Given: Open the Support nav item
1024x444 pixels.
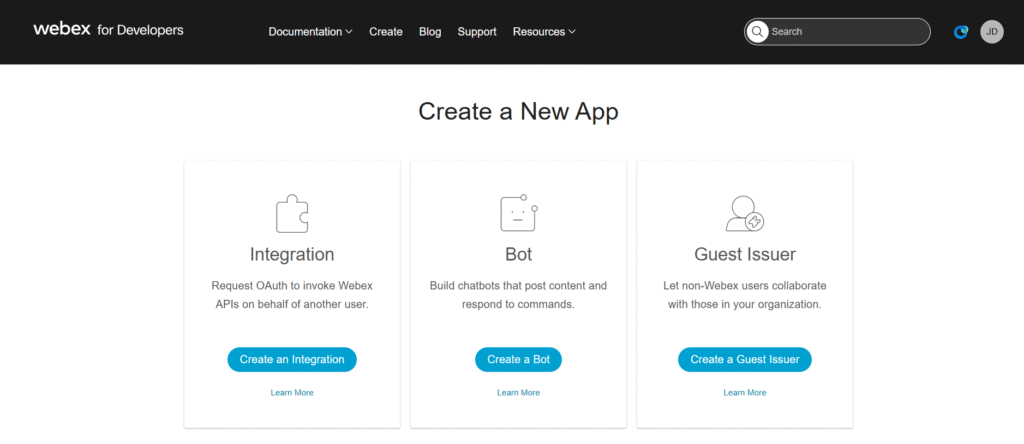Looking at the screenshot, I should tap(477, 31).
